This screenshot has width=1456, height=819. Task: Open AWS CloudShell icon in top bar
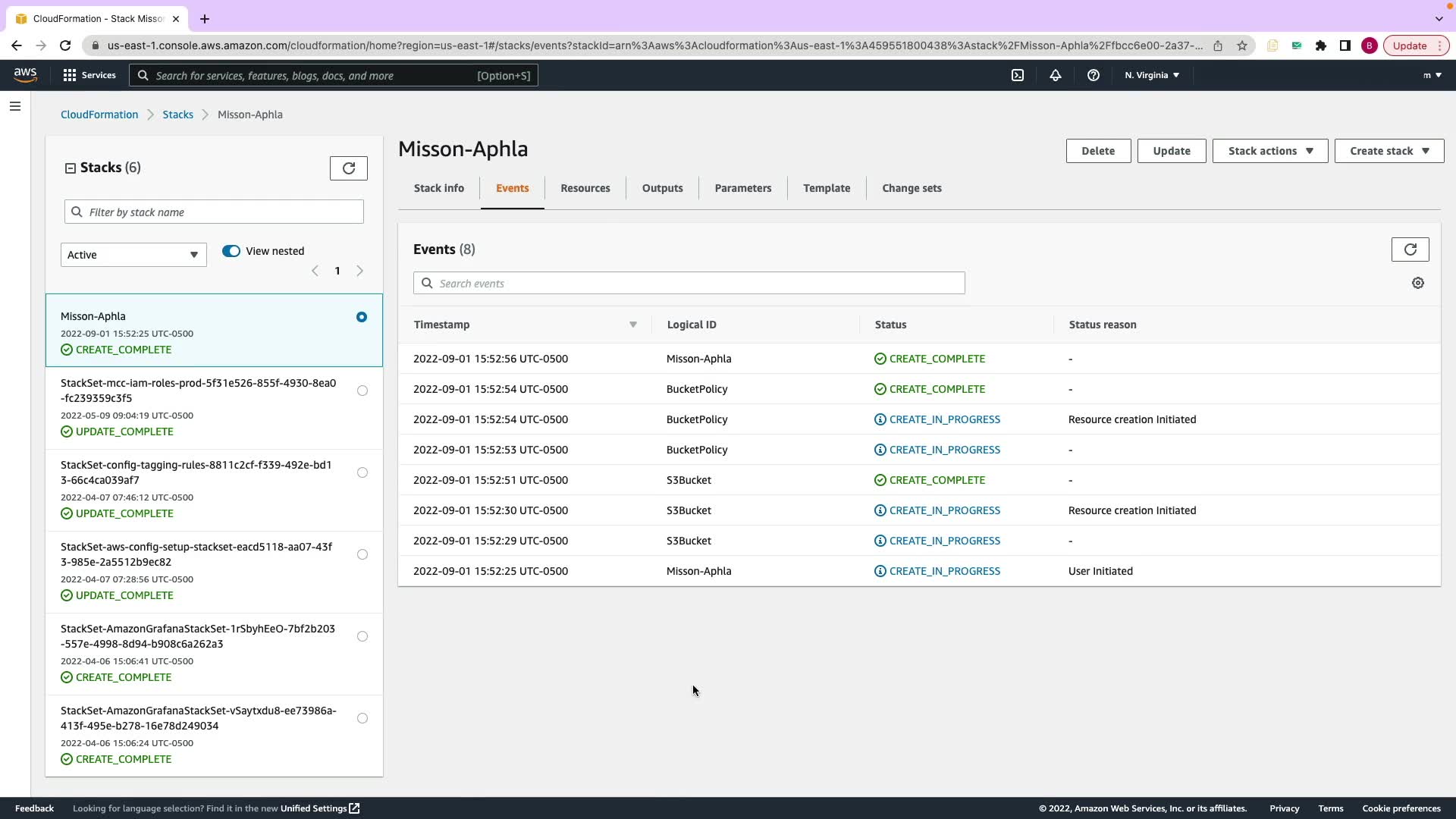(1018, 75)
